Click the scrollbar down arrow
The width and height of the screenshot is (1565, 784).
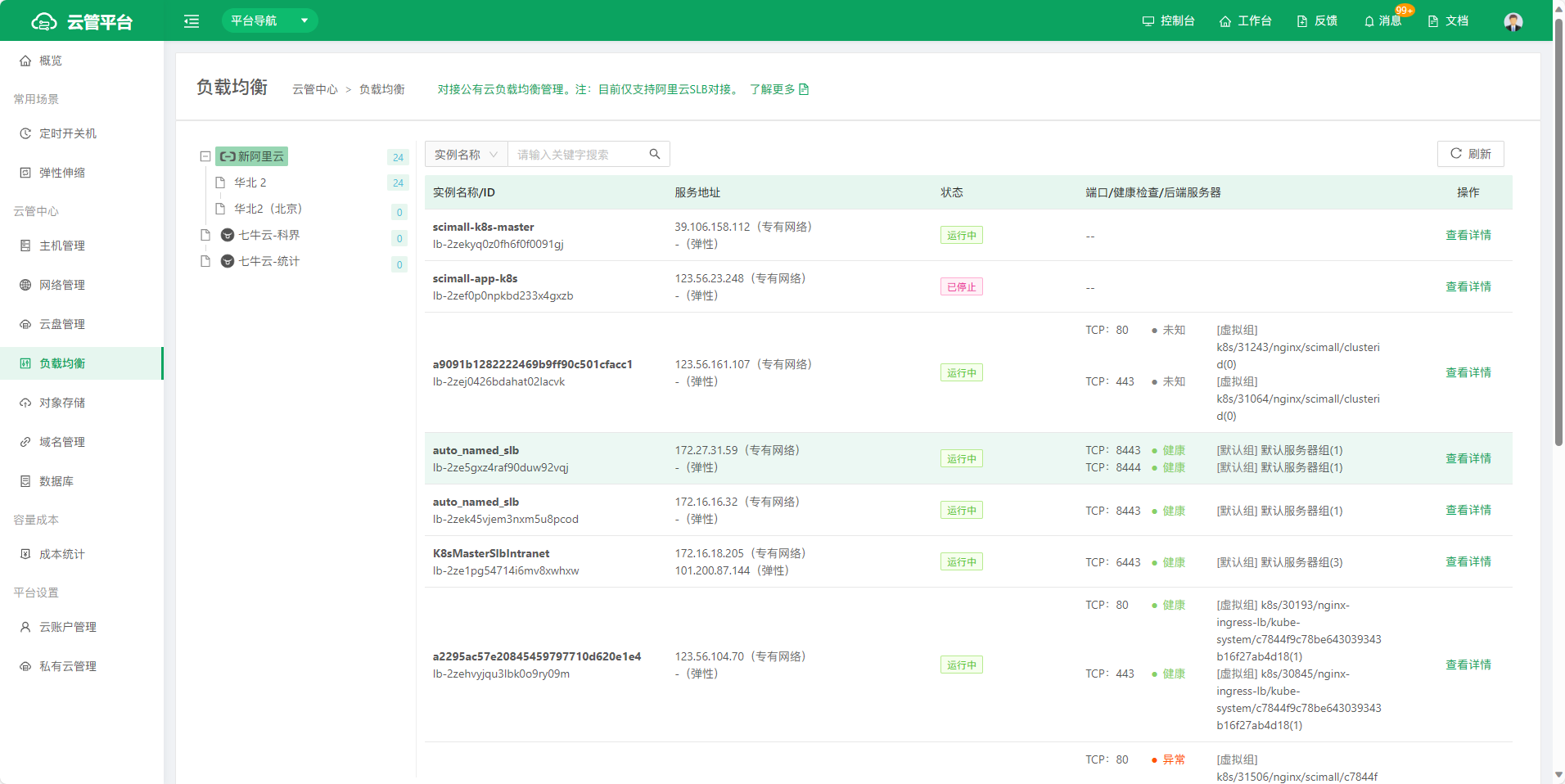point(1558,775)
